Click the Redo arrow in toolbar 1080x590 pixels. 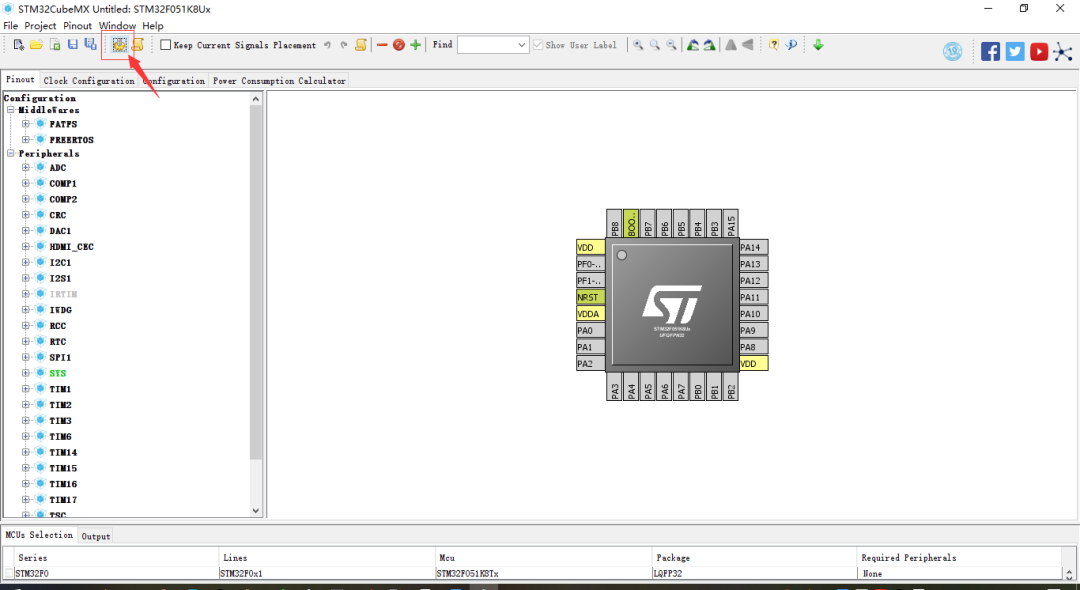point(344,45)
